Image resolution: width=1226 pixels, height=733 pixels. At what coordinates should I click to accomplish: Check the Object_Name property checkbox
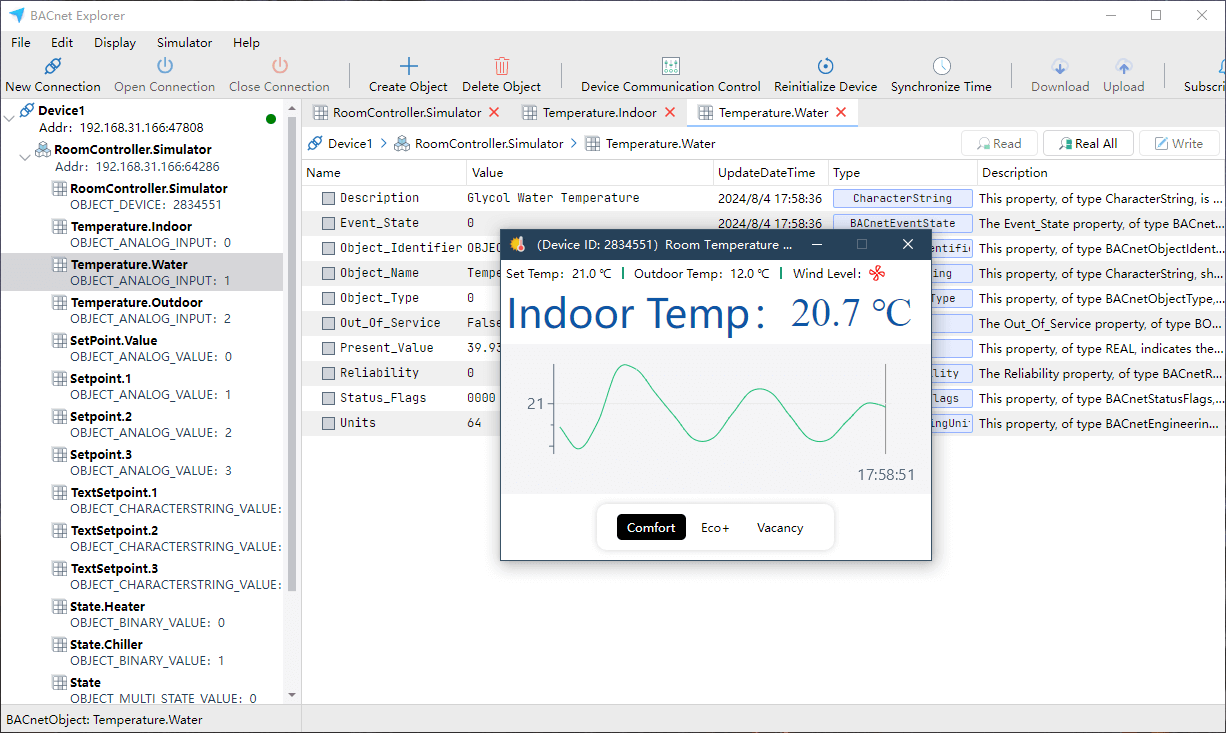coord(329,273)
